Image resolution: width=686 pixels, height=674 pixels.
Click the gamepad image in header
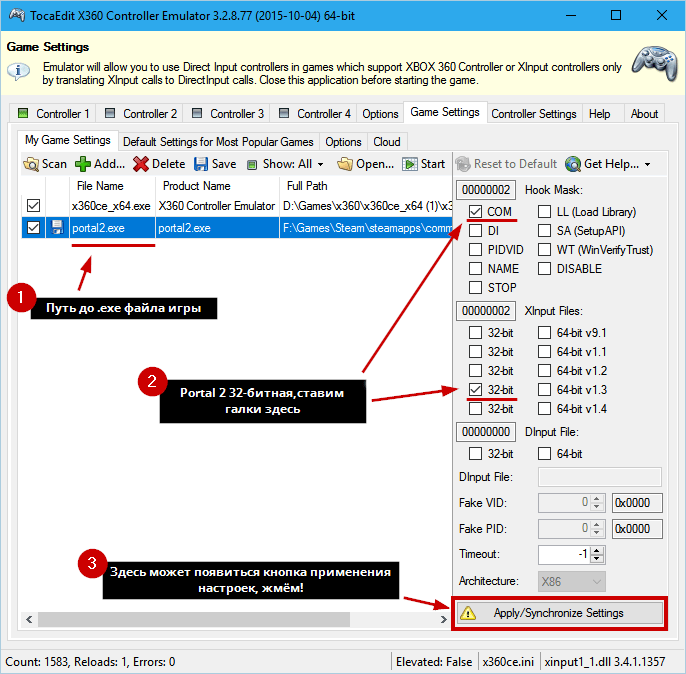pos(655,63)
